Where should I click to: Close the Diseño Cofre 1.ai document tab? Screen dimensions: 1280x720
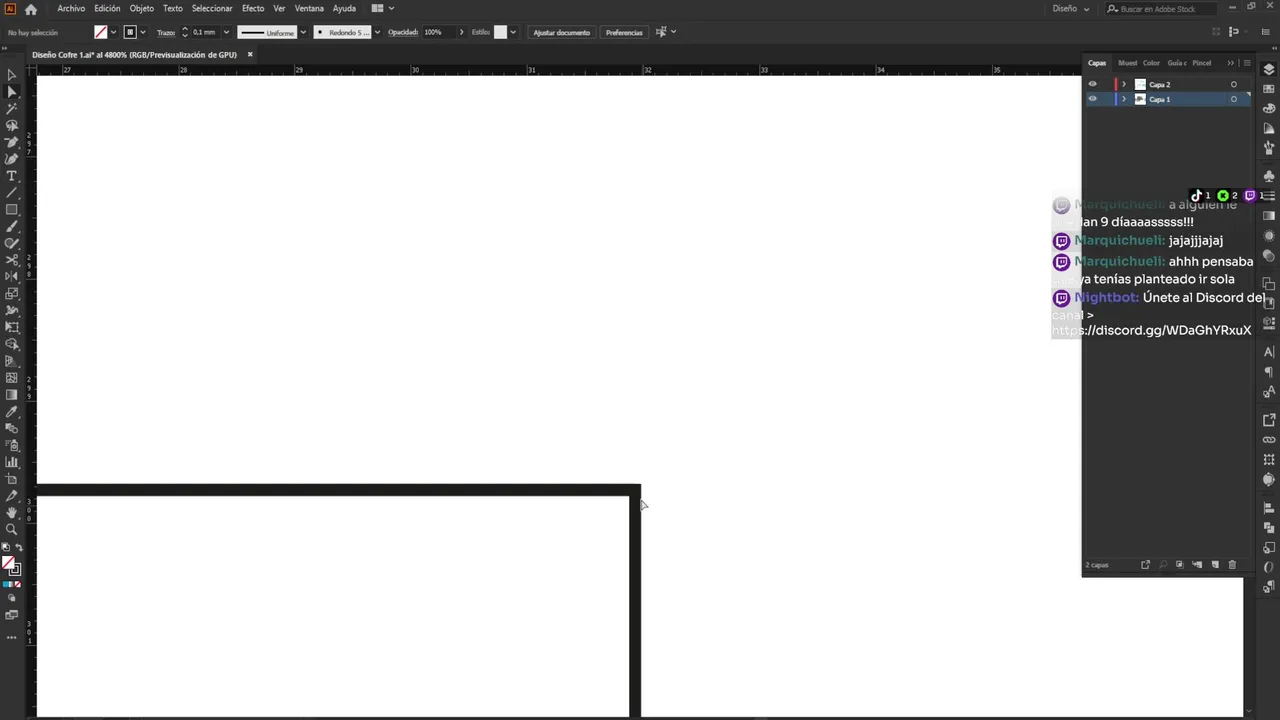(250, 54)
